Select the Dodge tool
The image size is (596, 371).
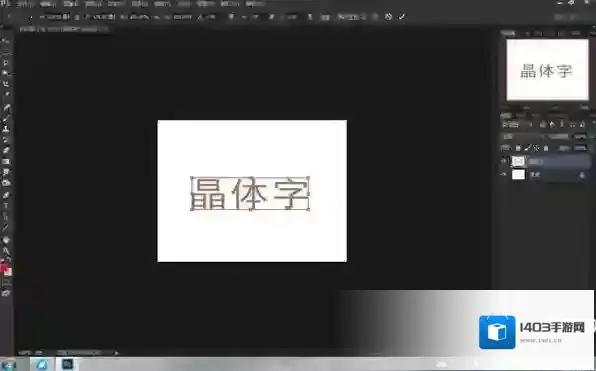pyautogui.click(x=6, y=183)
